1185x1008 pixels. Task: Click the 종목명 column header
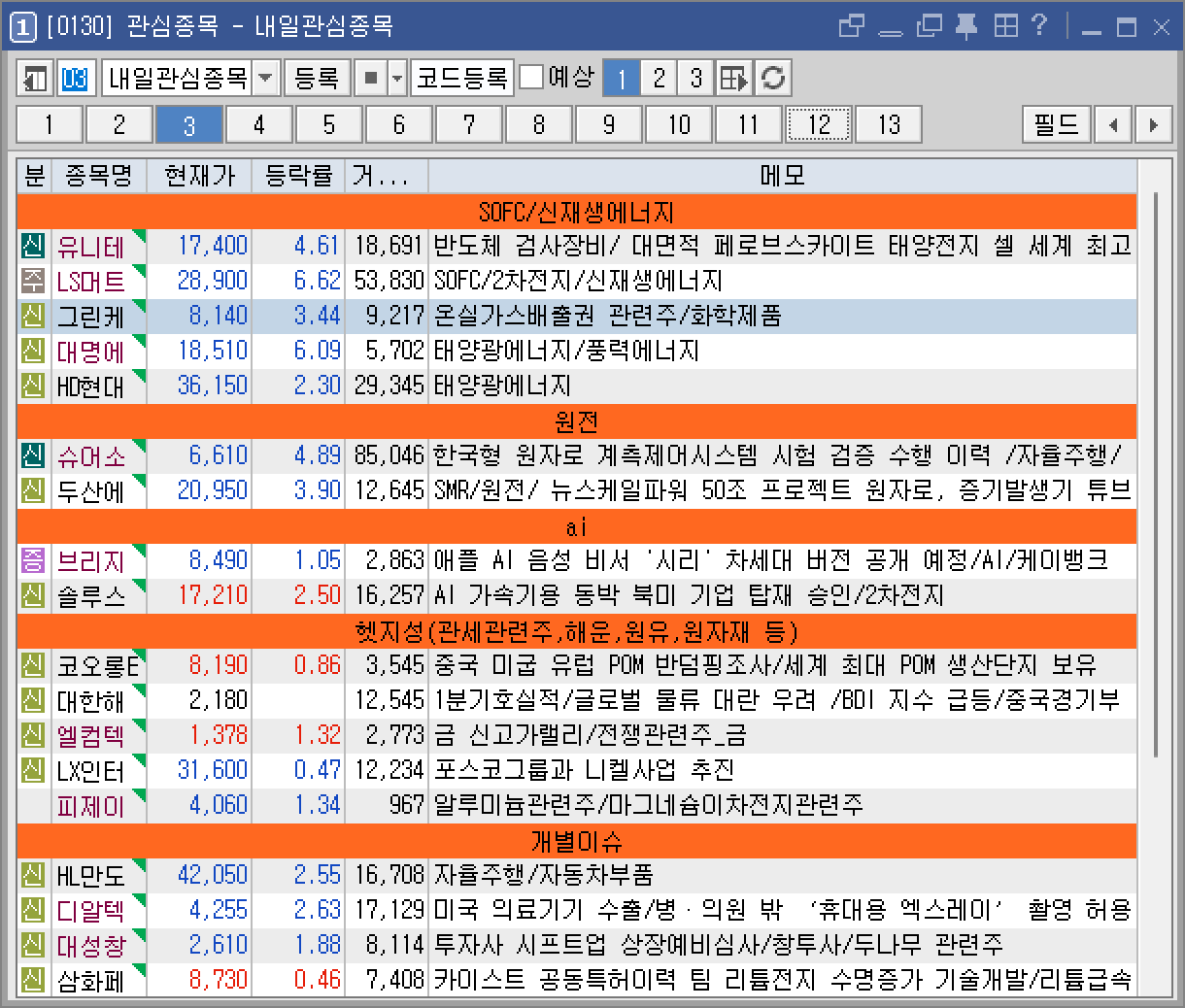point(98,176)
